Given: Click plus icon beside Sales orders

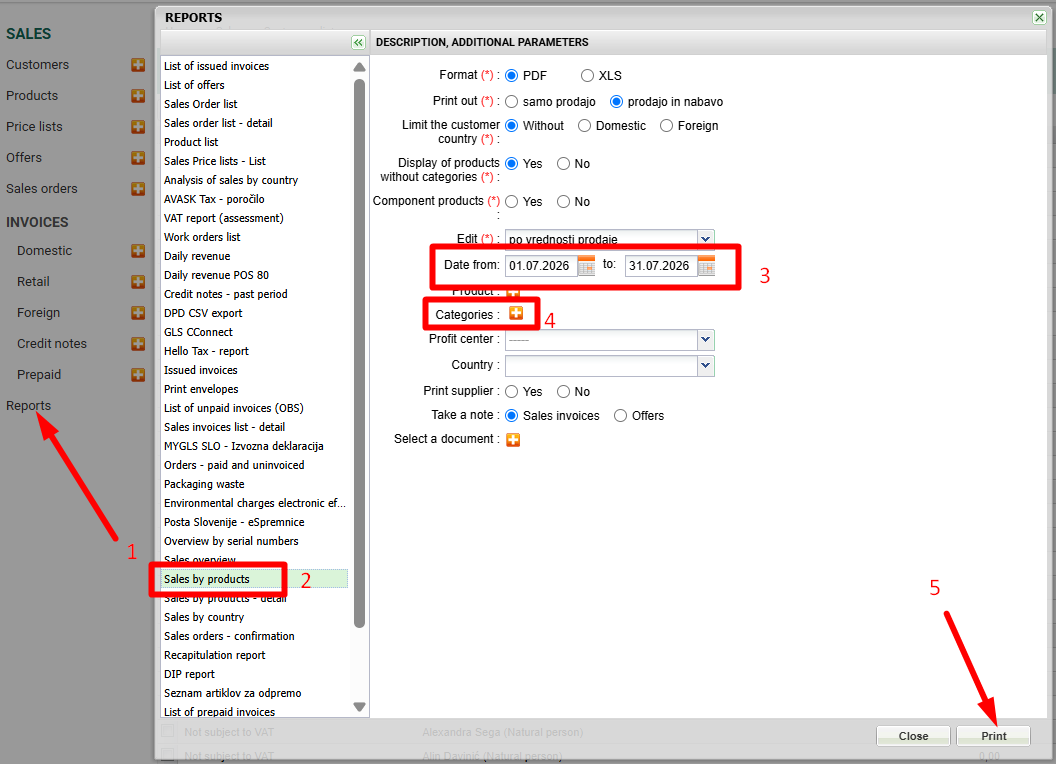Looking at the screenshot, I should point(138,189).
